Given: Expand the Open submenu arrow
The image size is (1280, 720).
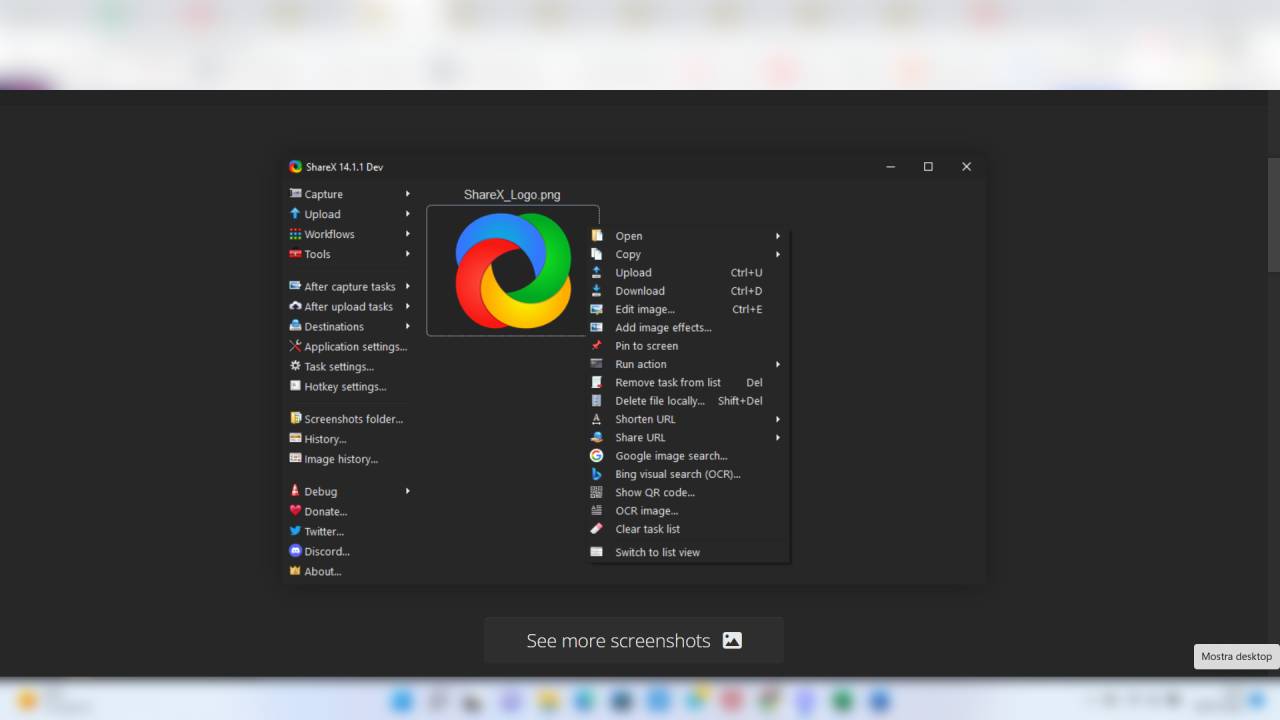Looking at the screenshot, I should [x=777, y=236].
